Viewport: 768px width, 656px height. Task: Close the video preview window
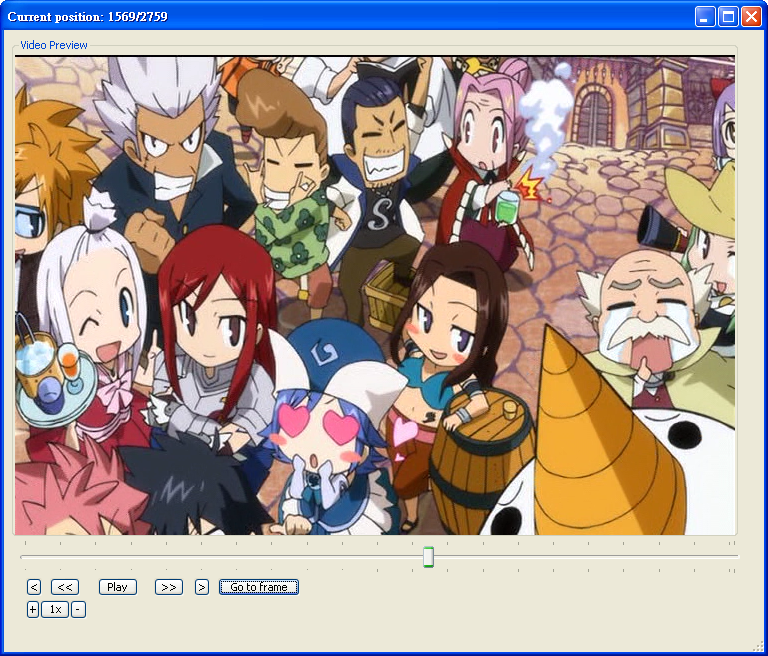[751, 17]
